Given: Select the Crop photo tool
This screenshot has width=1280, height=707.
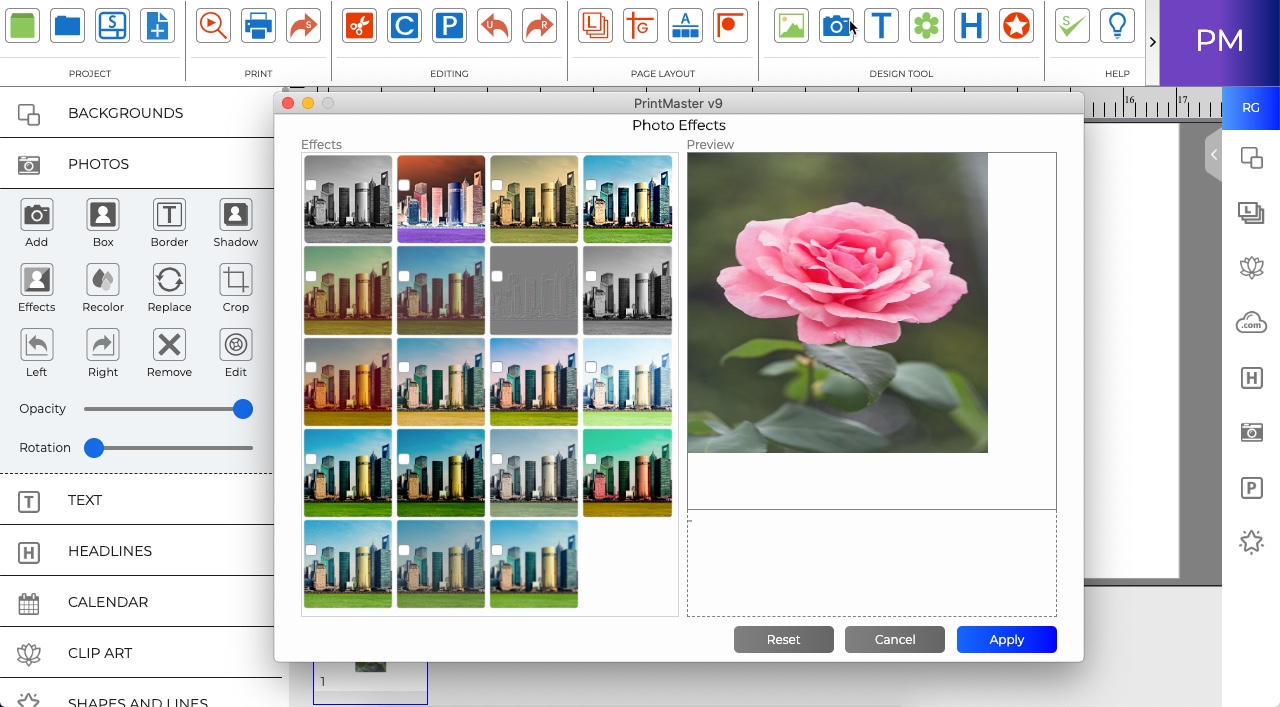Looking at the screenshot, I should [x=235, y=288].
